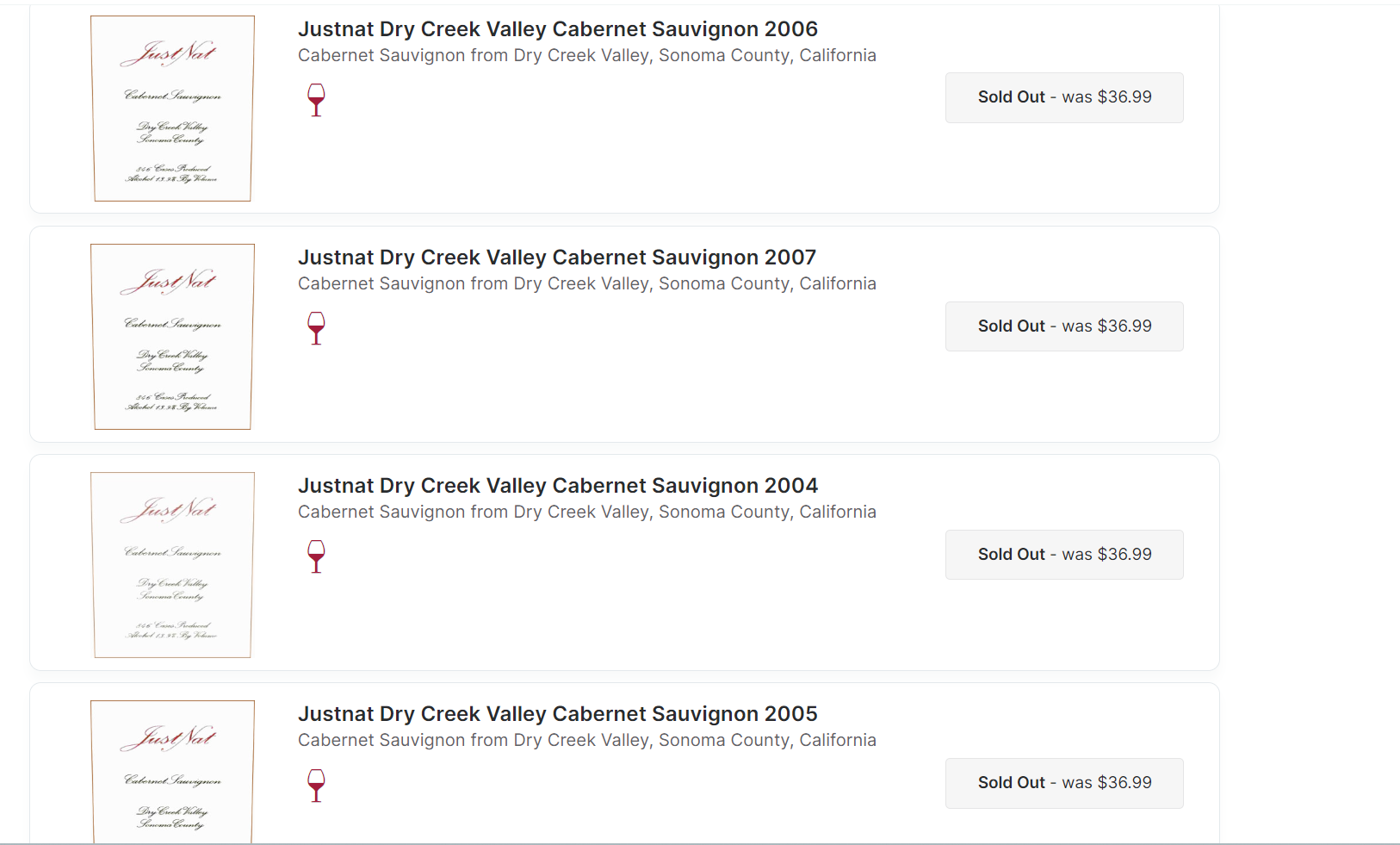Click the 2005 wine region description text
This screenshot has height=845, width=1400.
point(587,740)
